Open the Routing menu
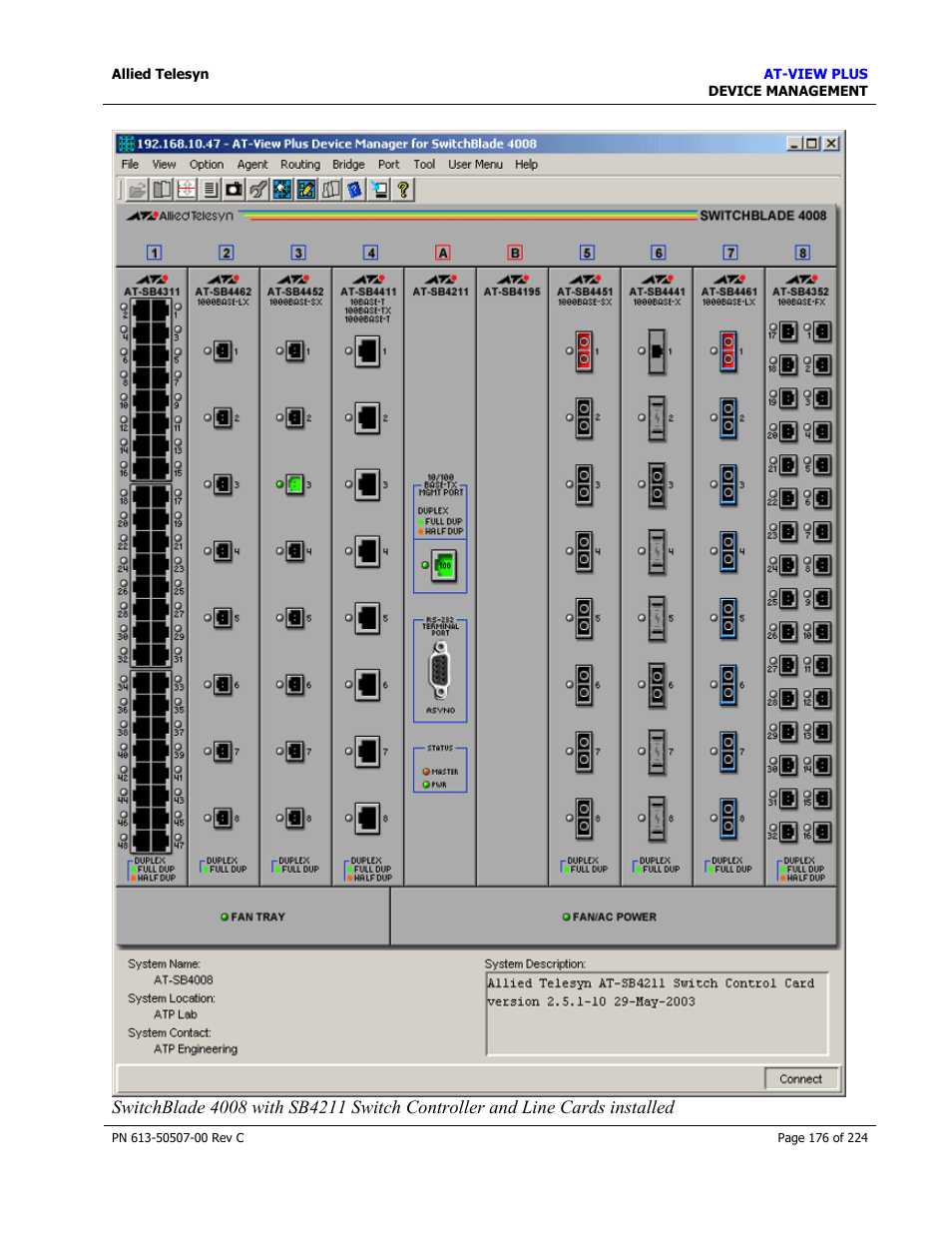The height and width of the screenshot is (1233, 952). pyautogui.click(x=300, y=165)
